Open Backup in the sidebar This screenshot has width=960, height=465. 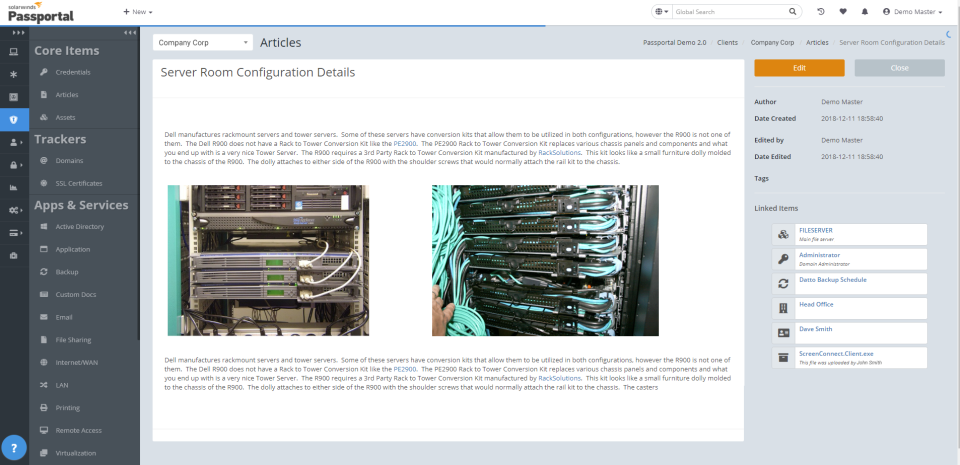pos(67,272)
